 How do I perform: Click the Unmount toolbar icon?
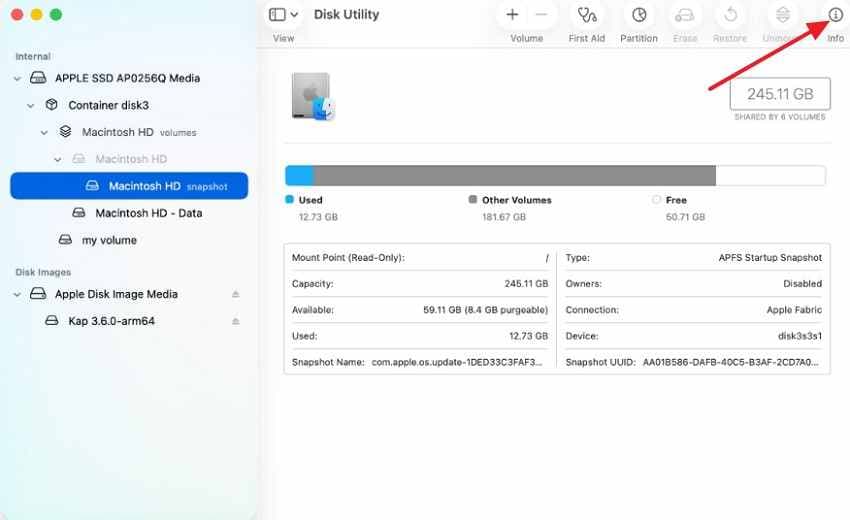point(782,15)
